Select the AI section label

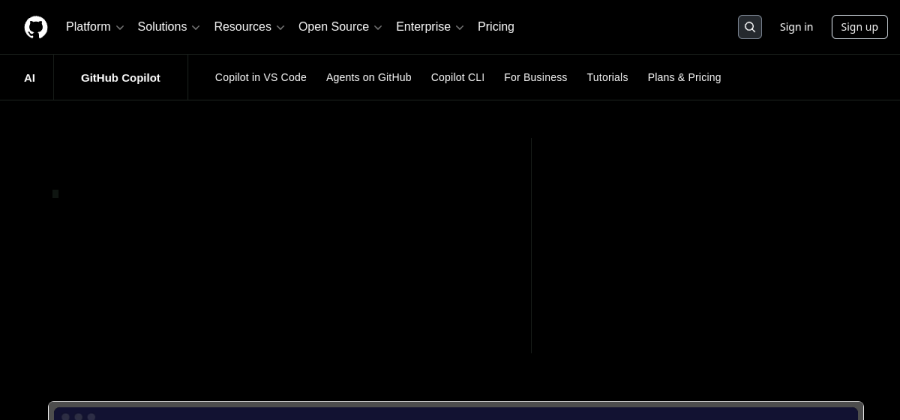[x=29, y=78]
